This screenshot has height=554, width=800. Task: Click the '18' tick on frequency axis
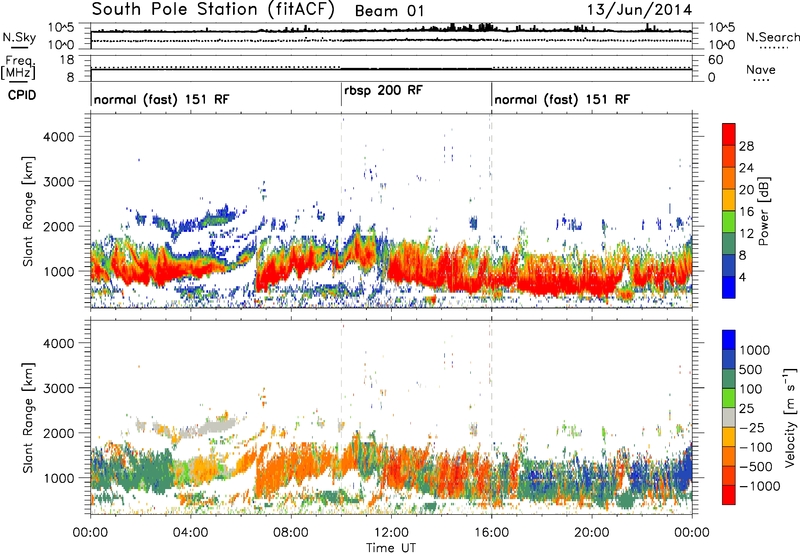pyautogui.click(x=67, y=60)
